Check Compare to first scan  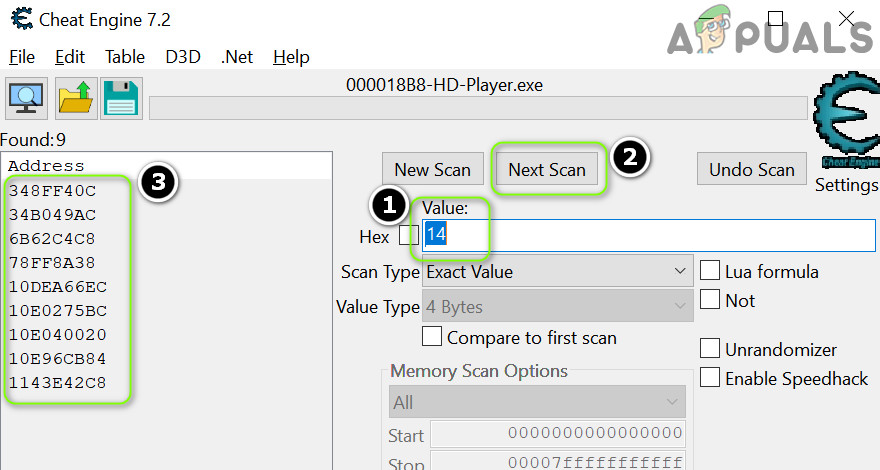[432, 336]
